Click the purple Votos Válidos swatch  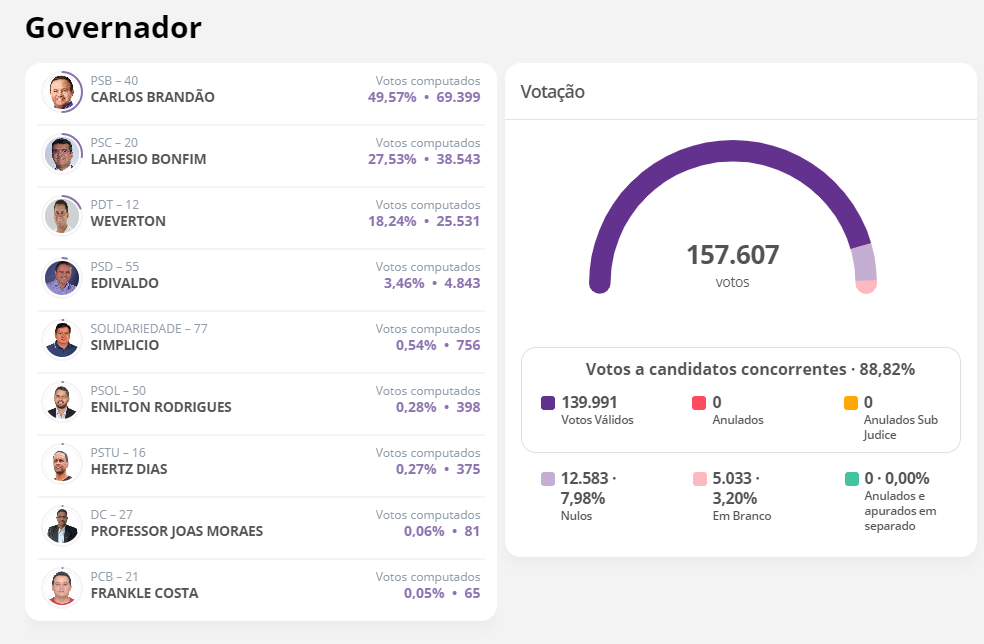(x=548, y=403)
